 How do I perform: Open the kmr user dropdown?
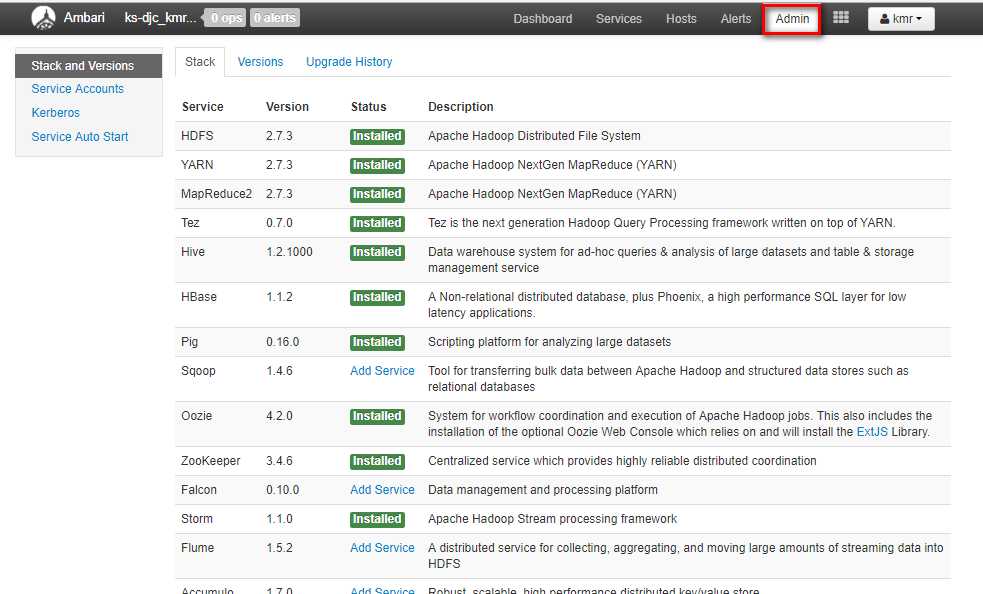901,19
